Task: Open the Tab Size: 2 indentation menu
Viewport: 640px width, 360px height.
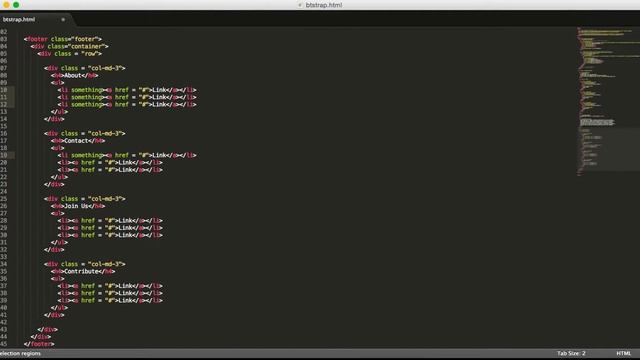Action: 571,353
